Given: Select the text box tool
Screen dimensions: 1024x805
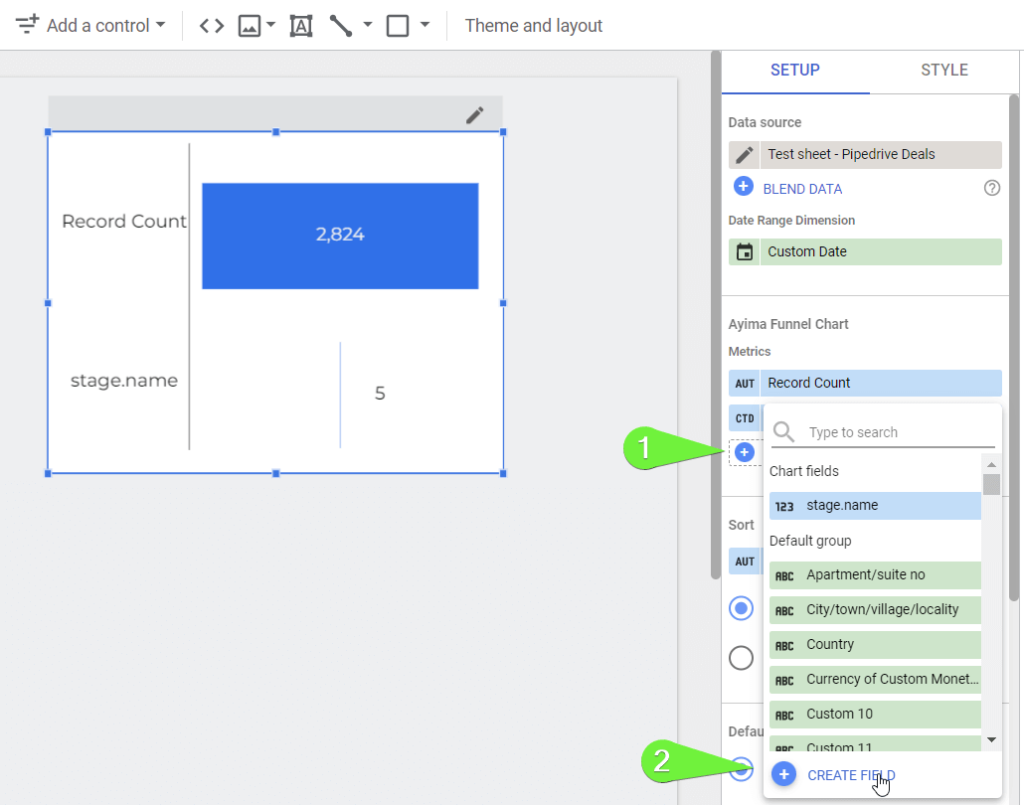Looking at the screenshot, I should tap(301, 25).
